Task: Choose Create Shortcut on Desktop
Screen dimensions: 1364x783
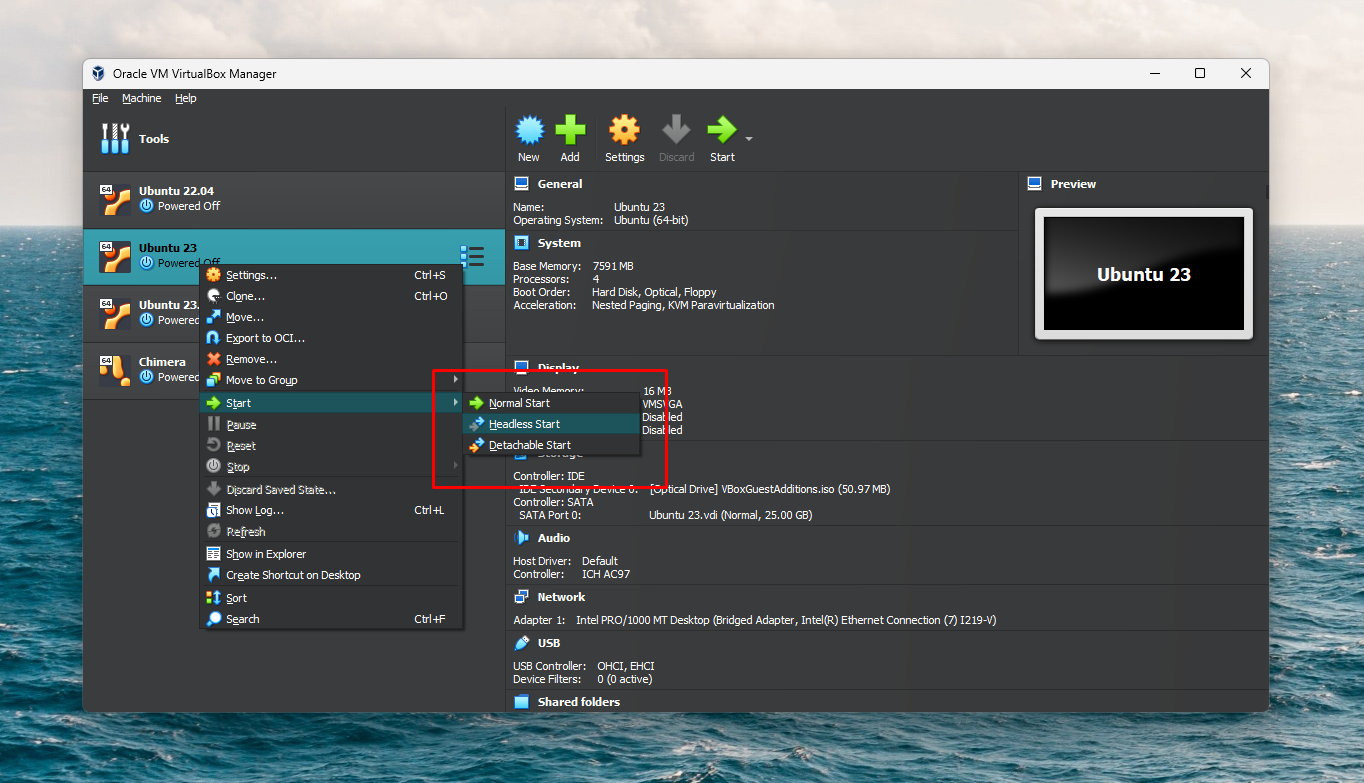Action: (x=331, y=575)
